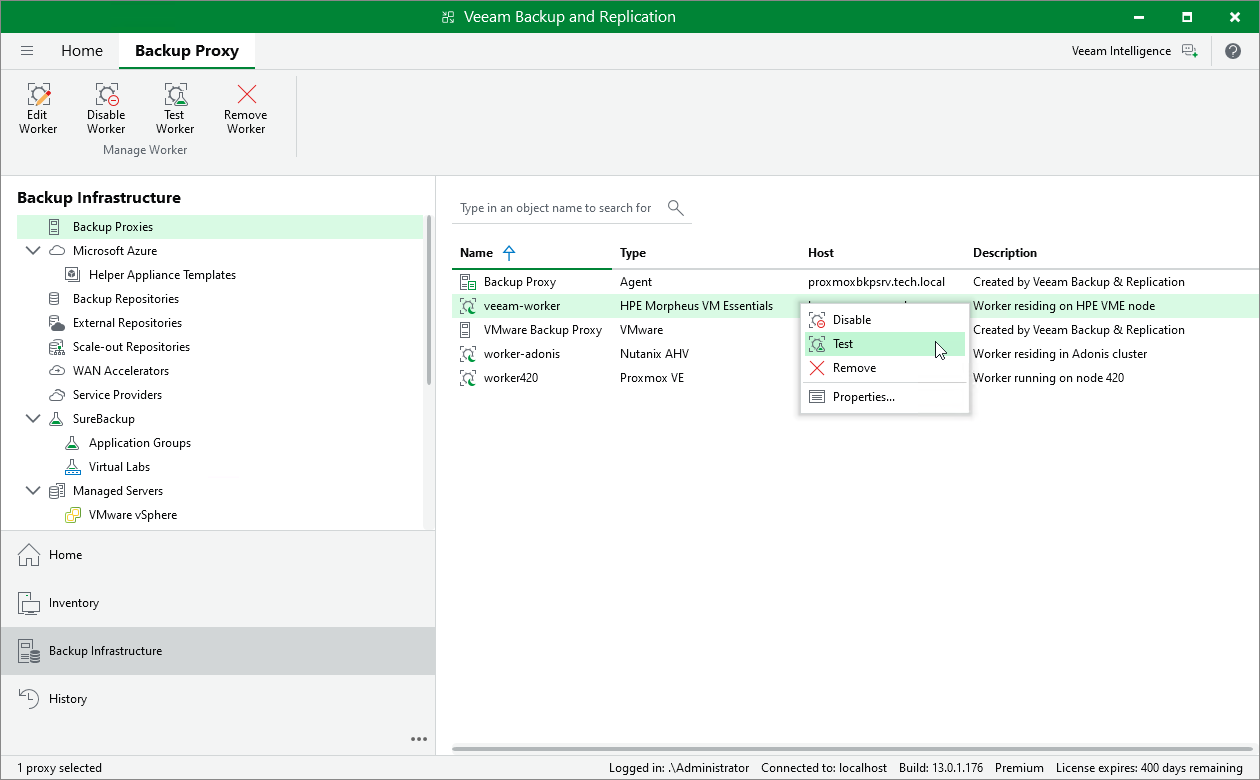Collapse the SureBackup tree node
1260x780 pixels.
[x=33, y=419]
